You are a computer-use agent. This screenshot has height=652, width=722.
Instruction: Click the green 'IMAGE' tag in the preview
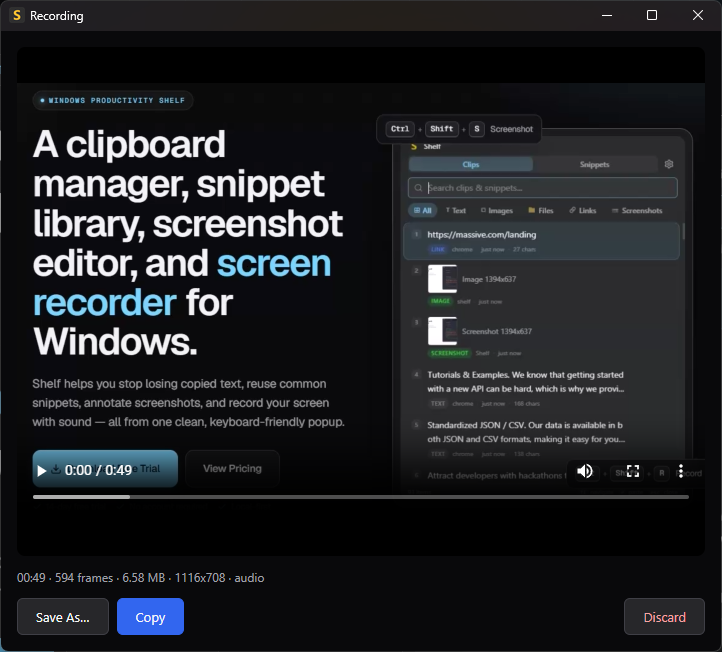coord(440,301)
